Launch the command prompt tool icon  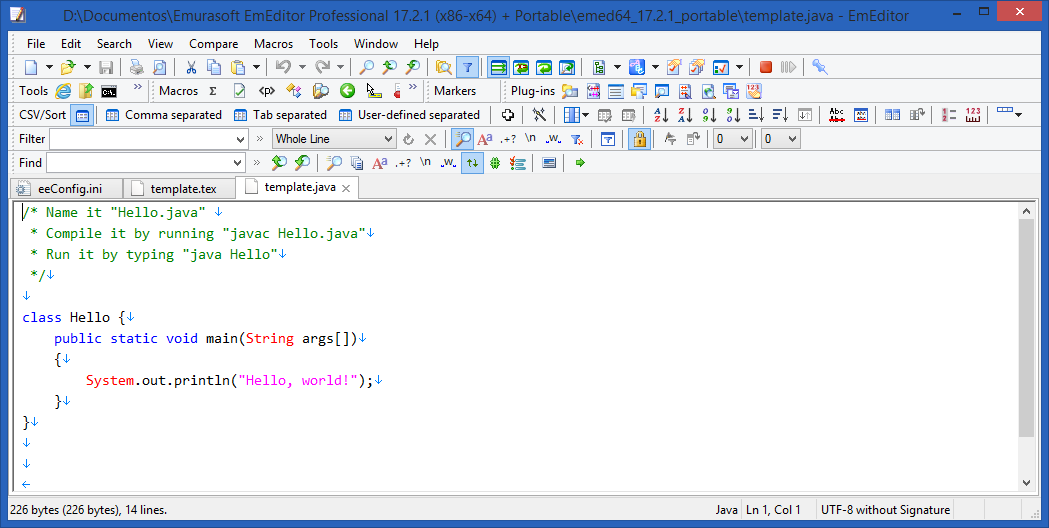coord(109,91)
